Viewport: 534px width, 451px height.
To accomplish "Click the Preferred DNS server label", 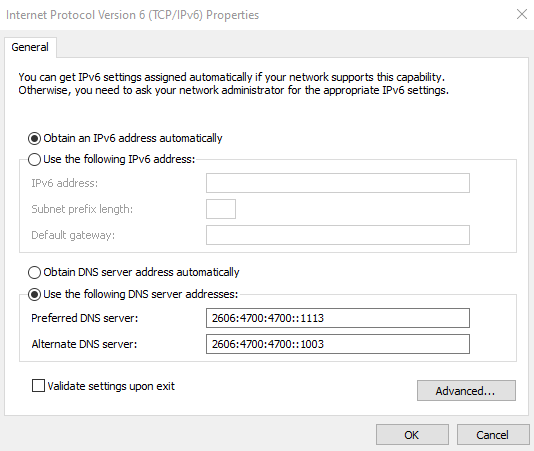I will tap(84, 318).
